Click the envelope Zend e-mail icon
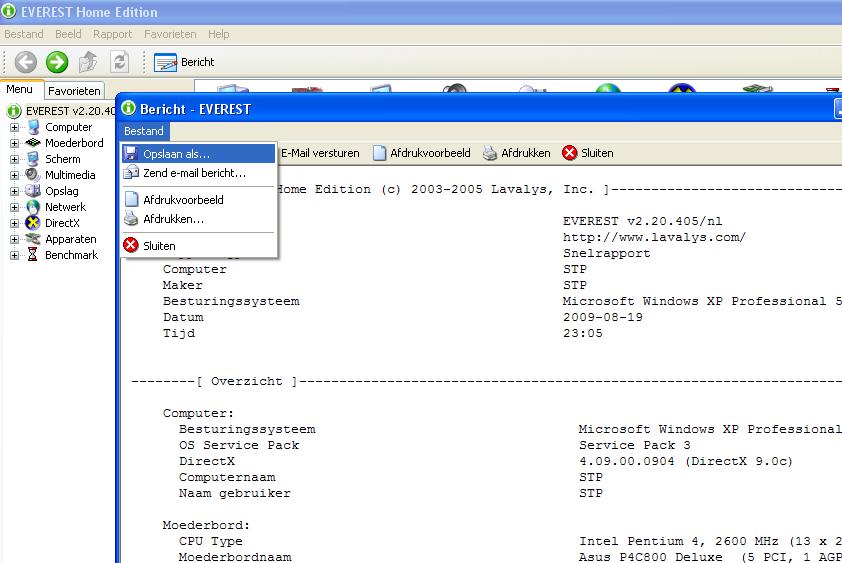 131,172
